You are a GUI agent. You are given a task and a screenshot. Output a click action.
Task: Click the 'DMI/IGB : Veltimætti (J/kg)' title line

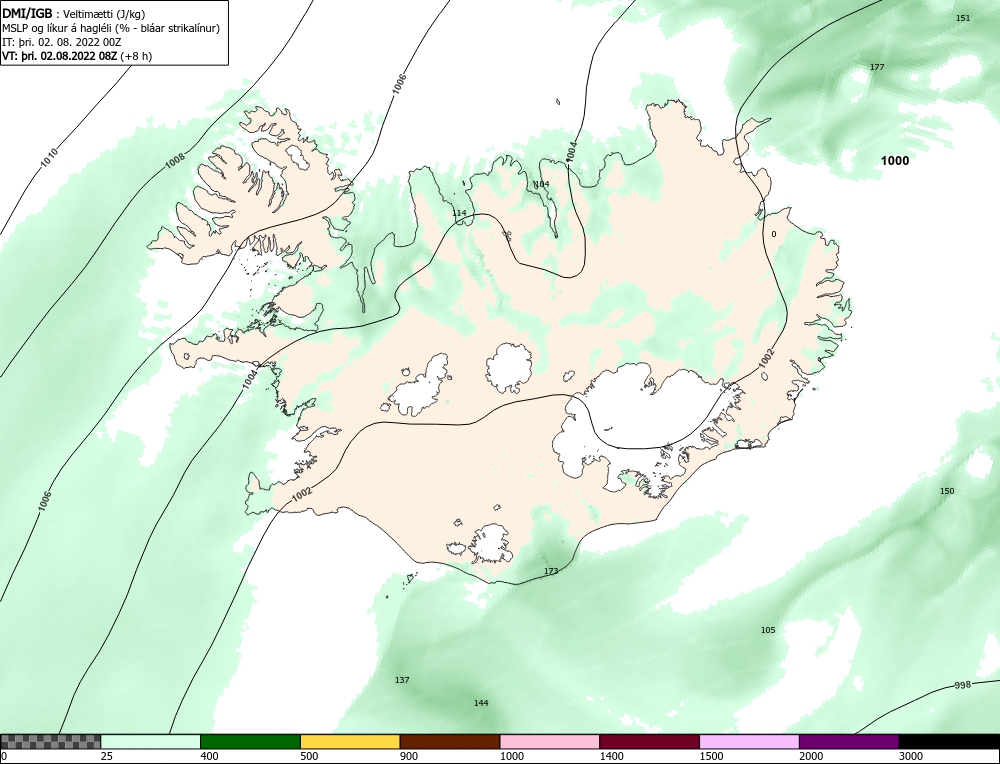74,14
